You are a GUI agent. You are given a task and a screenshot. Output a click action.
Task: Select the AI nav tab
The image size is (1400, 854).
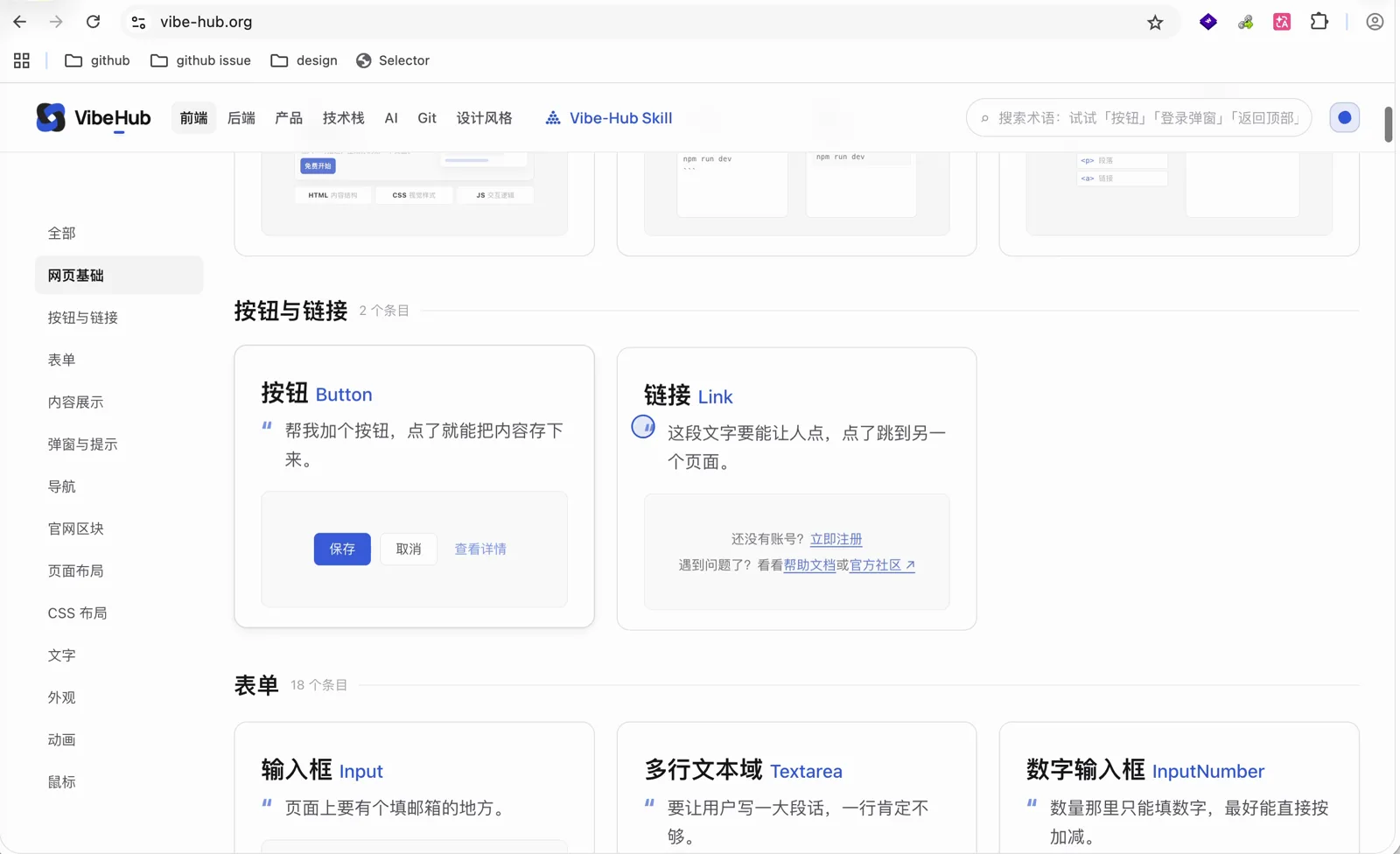(x=391, y=117)
